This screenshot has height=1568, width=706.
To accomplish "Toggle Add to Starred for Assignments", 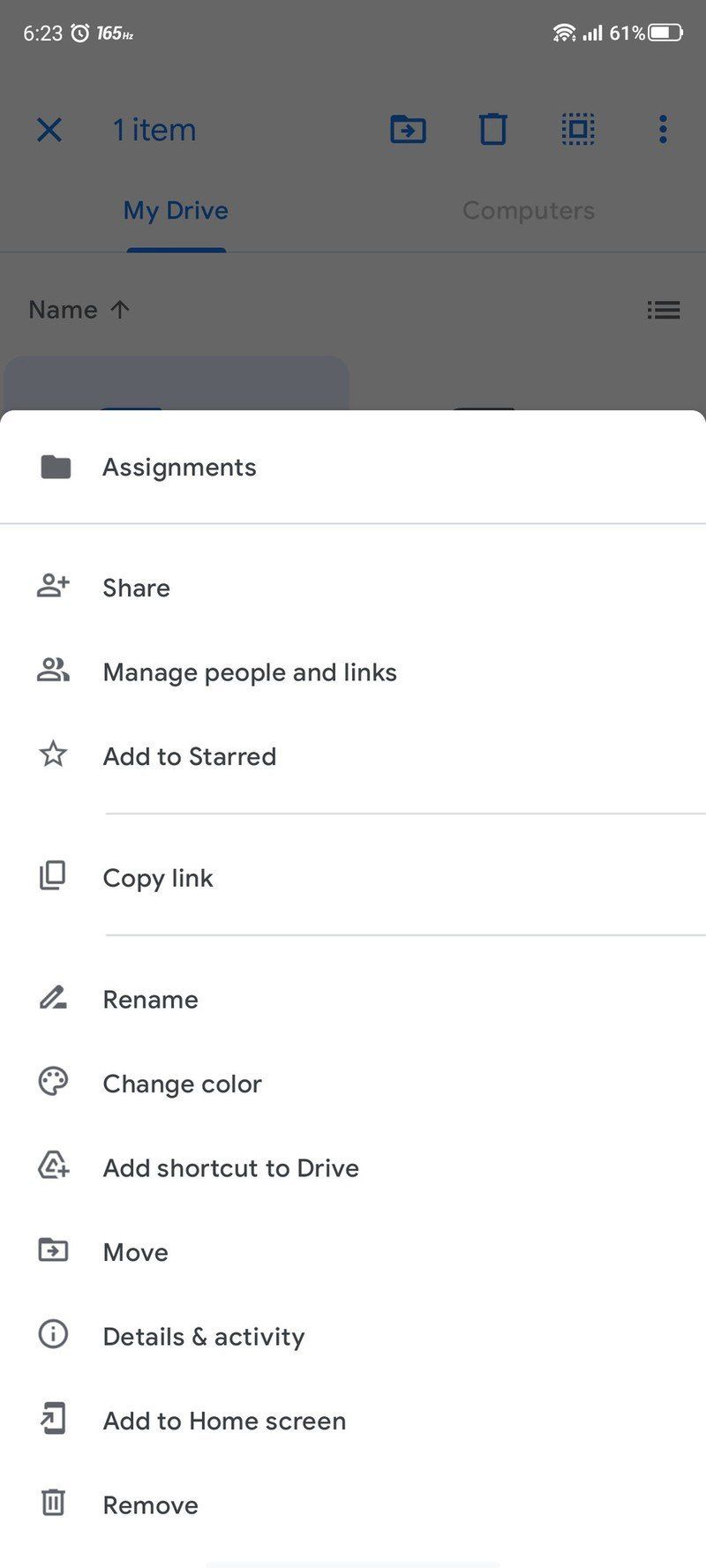I will [190, 755].
